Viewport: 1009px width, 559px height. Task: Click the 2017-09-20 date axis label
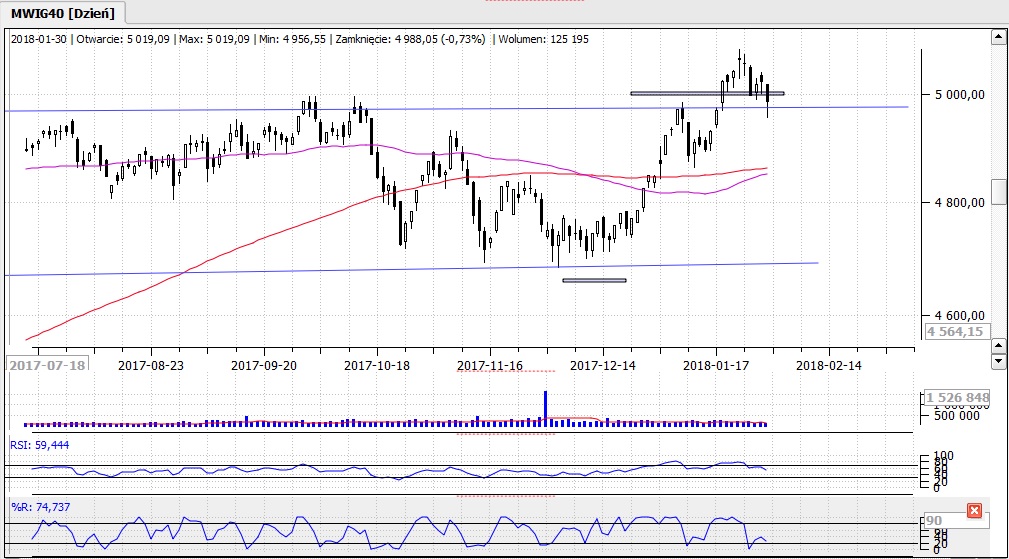click(264, 365)
